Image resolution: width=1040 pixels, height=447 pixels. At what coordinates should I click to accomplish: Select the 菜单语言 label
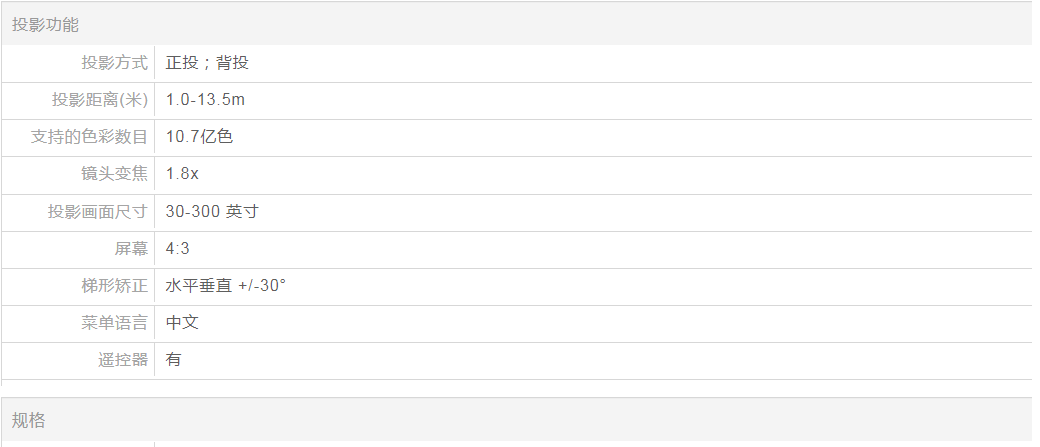114,323
